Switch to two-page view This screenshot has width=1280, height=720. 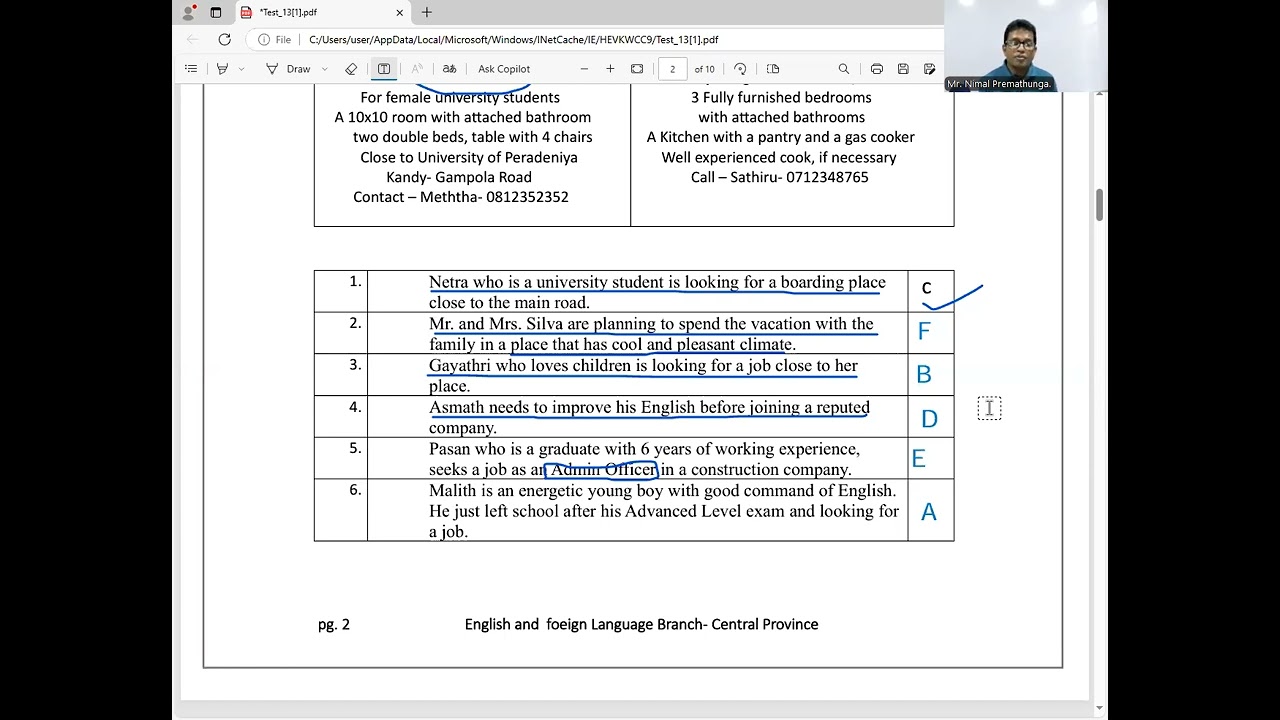coord(773,69)
